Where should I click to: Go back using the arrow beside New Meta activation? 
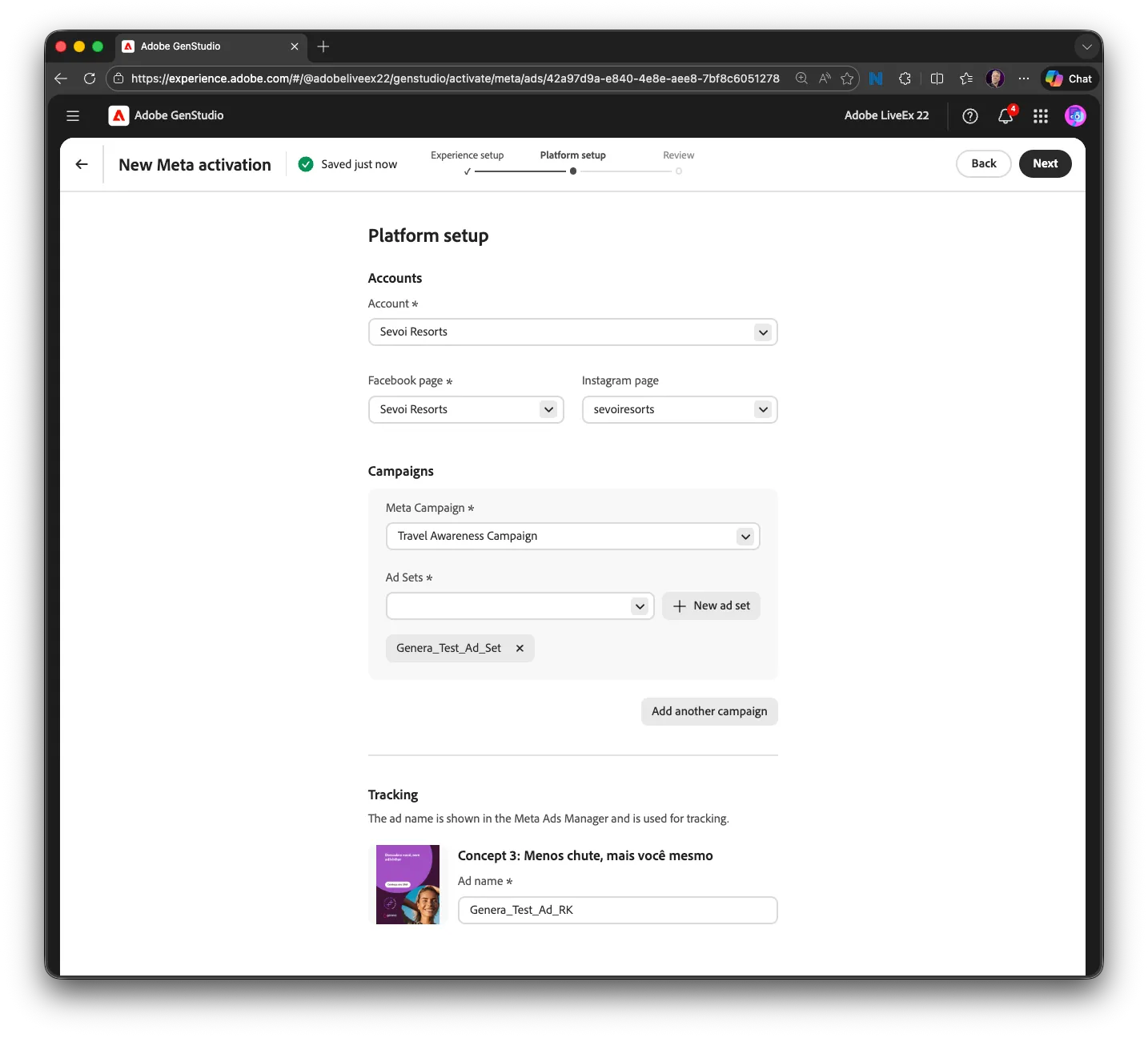[82, 164]
